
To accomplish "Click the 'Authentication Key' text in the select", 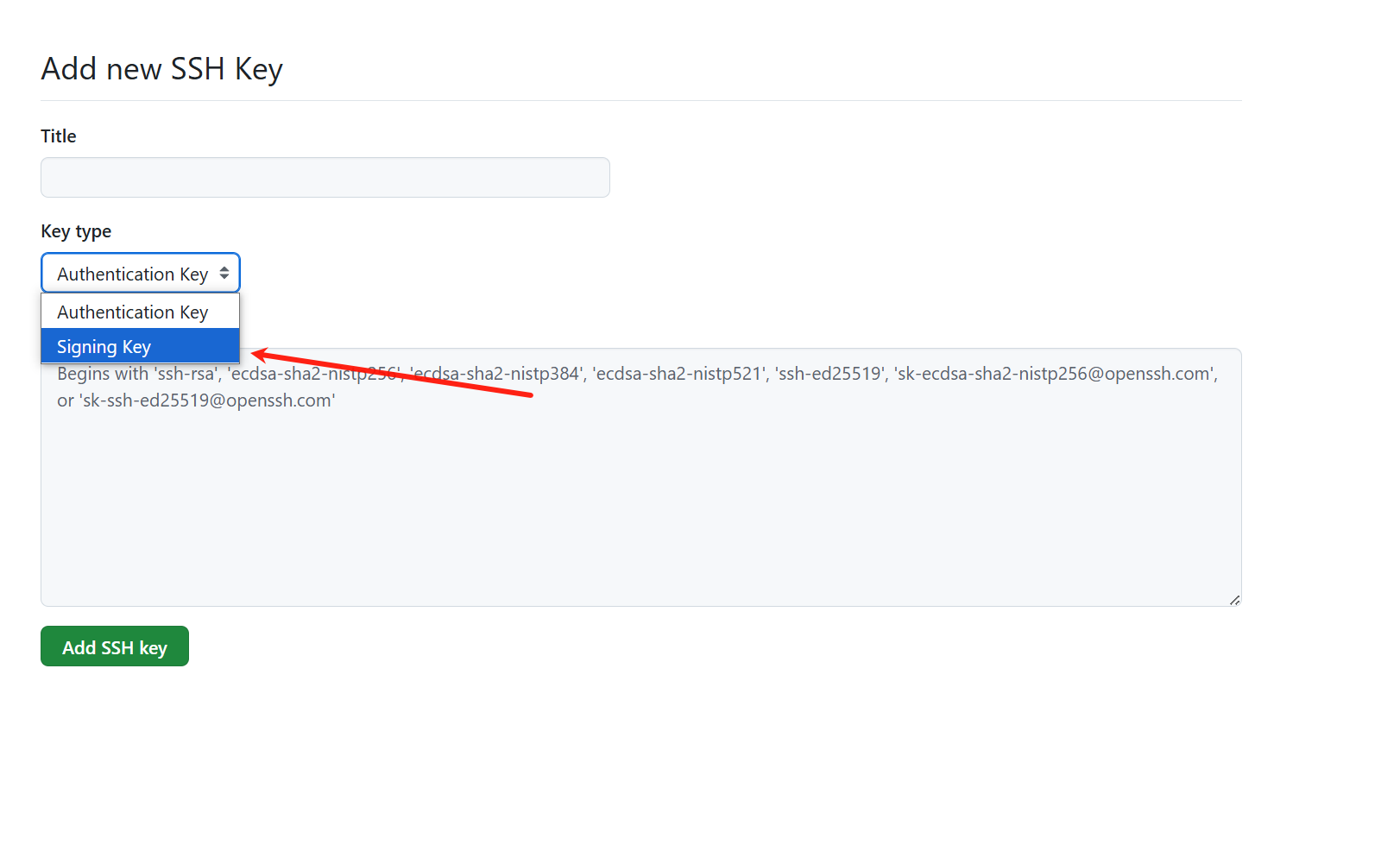I will pos(132,274).
